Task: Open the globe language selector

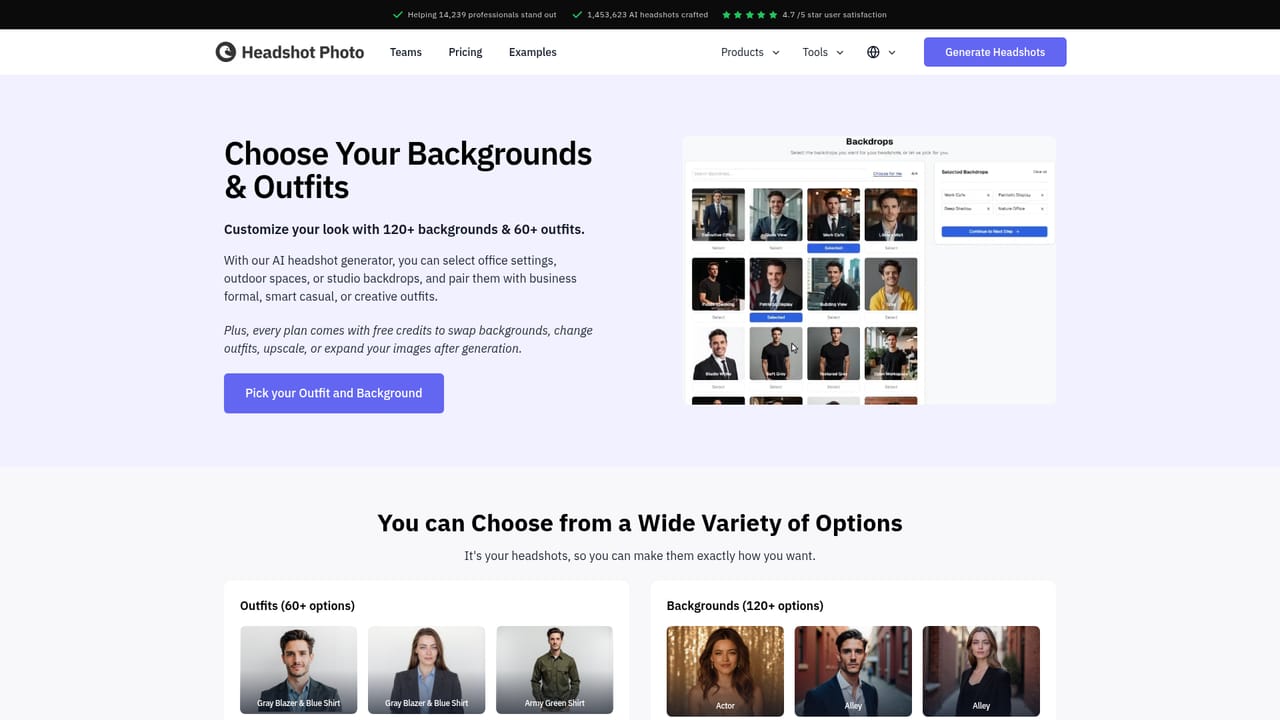Action: click(x=881, y=52)
